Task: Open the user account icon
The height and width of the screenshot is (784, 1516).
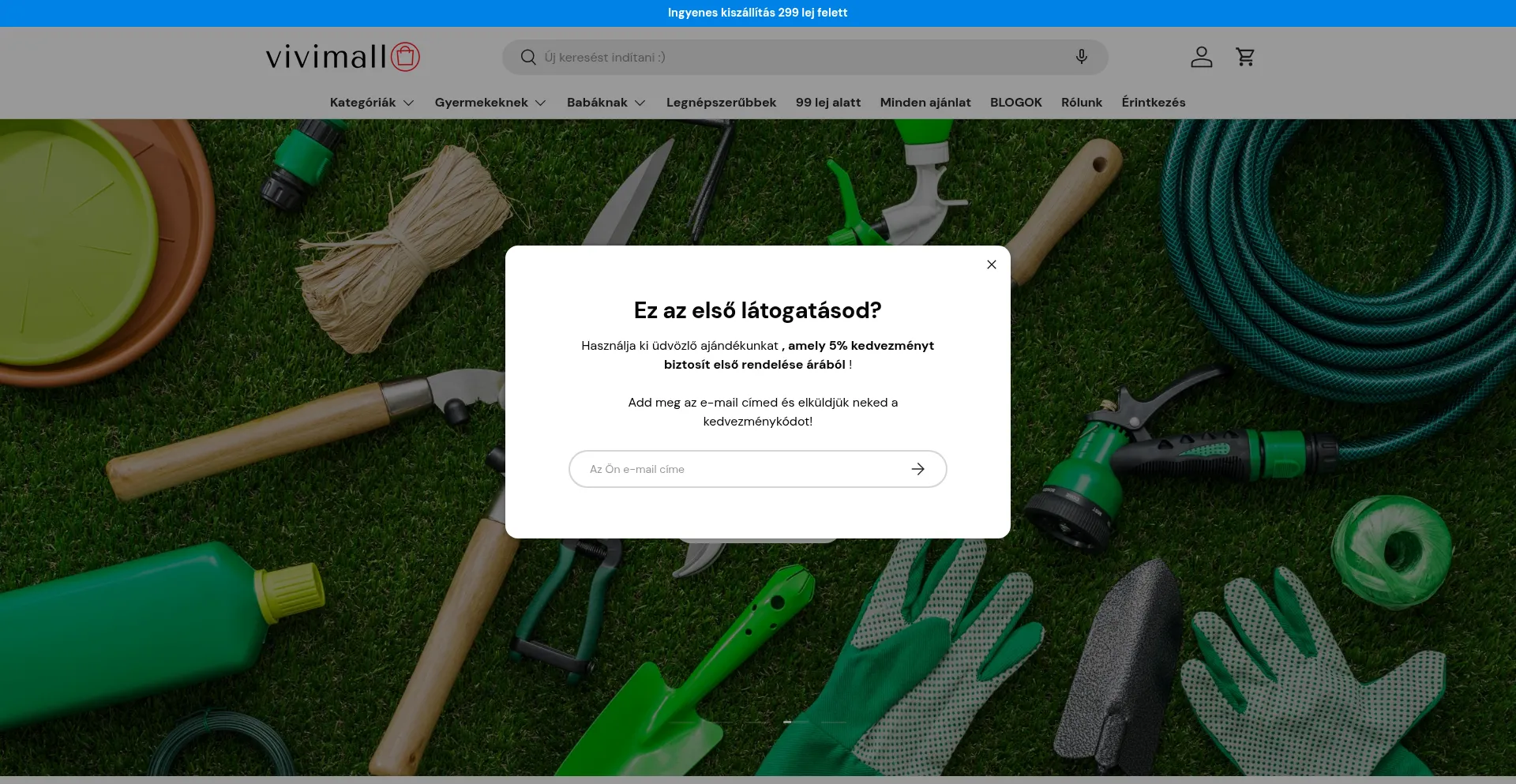Action: coord(1202,57)
